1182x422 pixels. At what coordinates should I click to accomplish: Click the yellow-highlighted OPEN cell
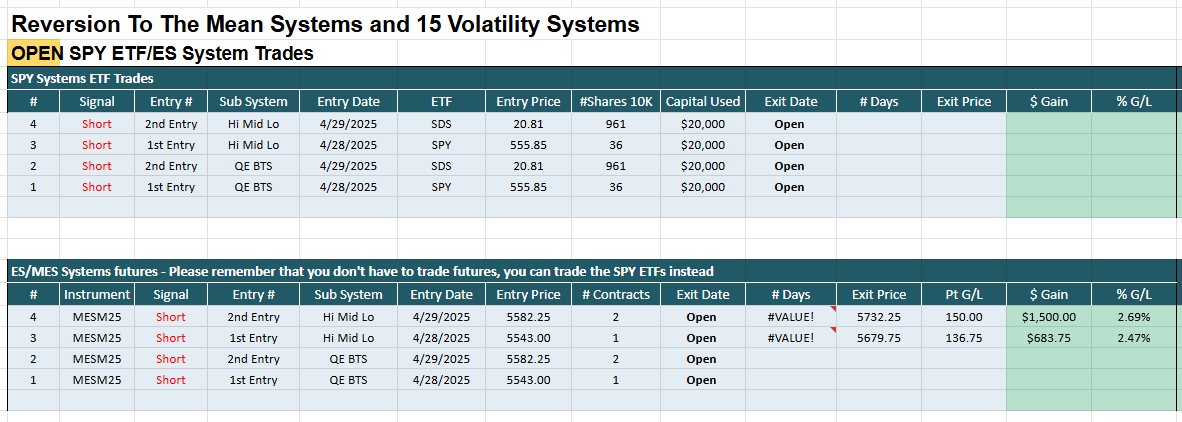click(36, 53)
